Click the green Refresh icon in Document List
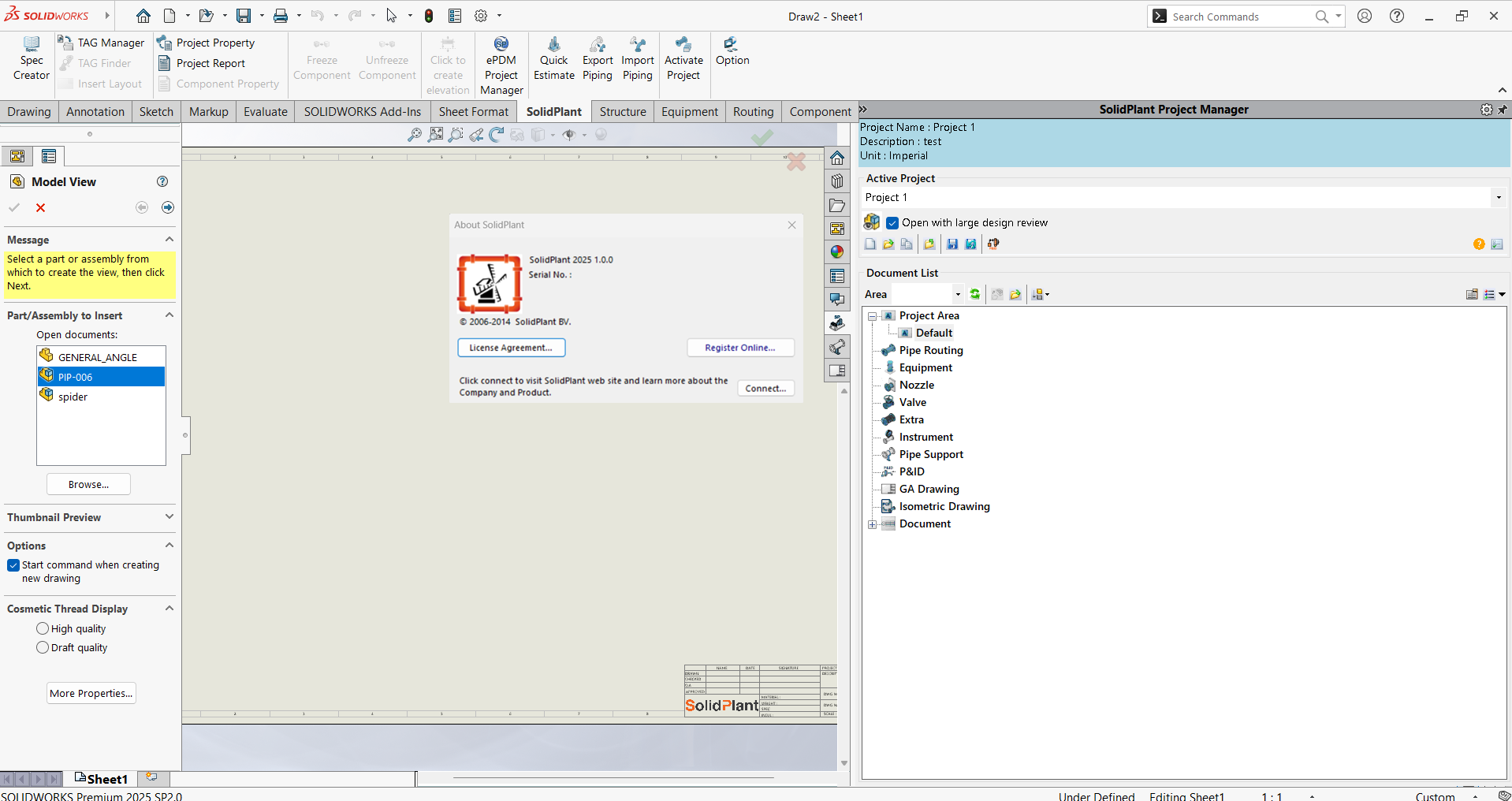Screen dimensions: 1512x801 click(x=975, y=294)
